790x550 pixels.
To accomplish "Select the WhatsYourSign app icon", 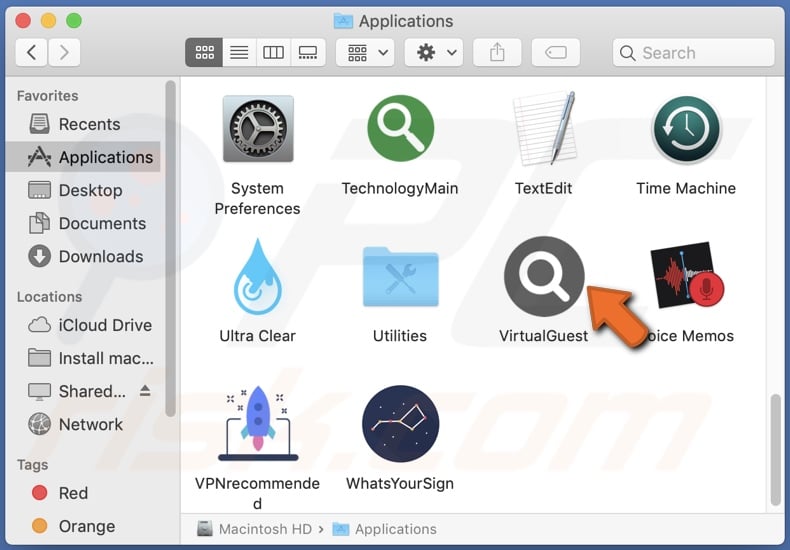I will click(x=401, y=424).
